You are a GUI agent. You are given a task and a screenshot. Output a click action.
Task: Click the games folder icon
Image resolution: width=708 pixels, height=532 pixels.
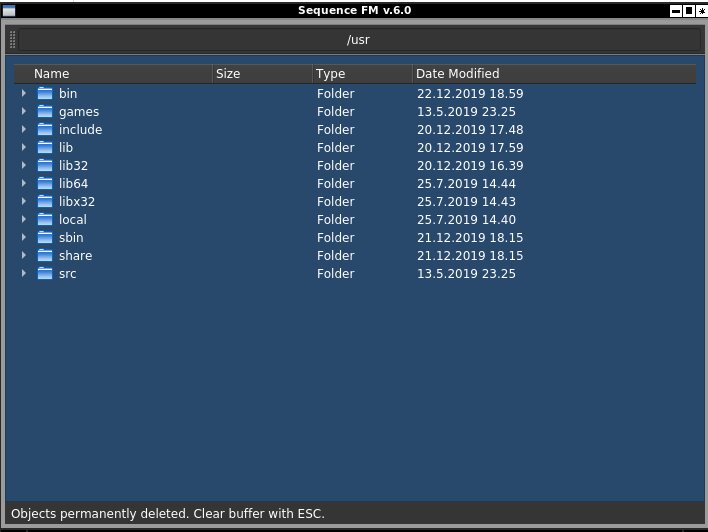pyautogui.click(x=45, y=112)
